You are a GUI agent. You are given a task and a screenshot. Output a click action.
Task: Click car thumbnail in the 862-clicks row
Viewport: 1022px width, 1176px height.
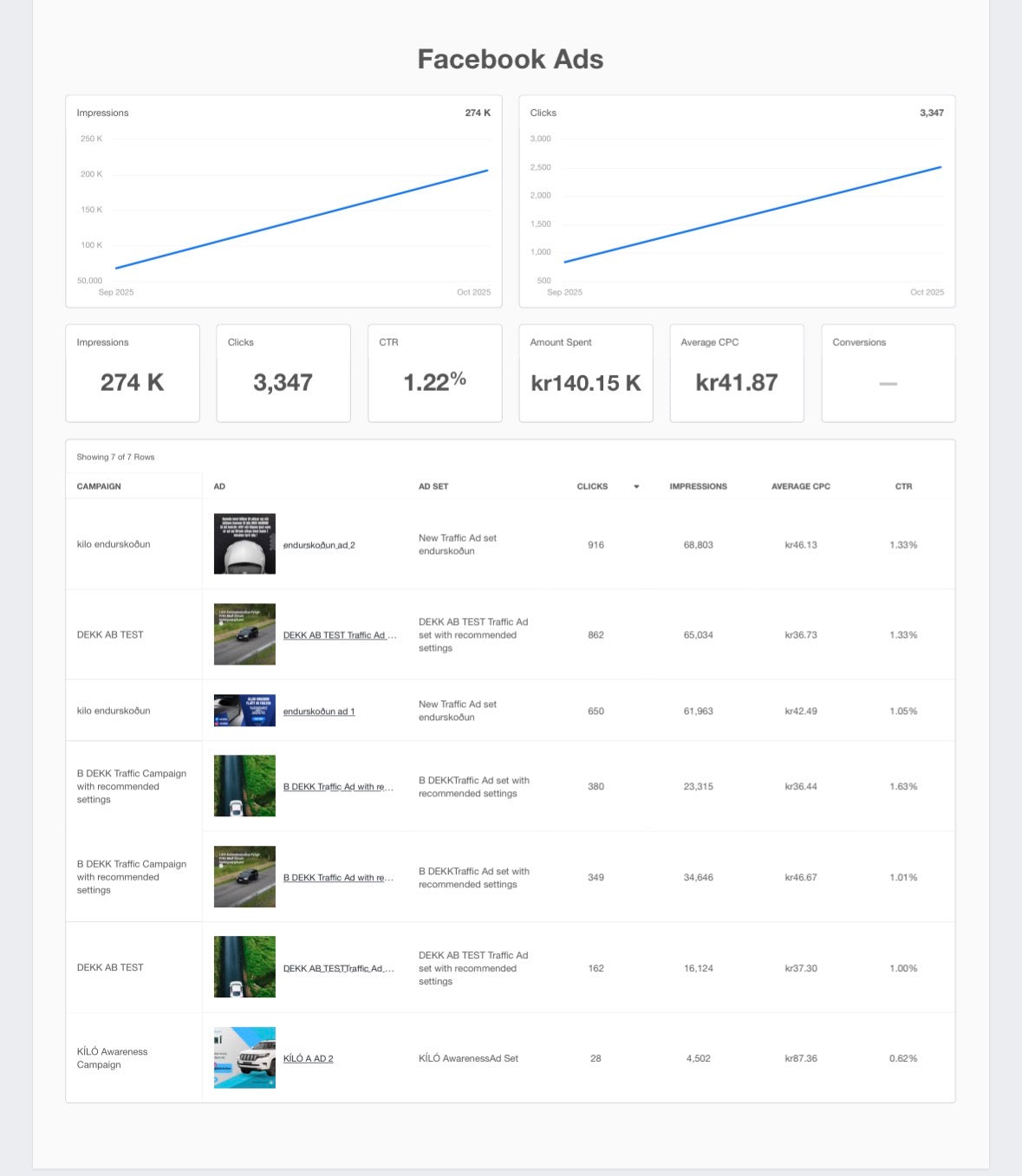[244, 634]
